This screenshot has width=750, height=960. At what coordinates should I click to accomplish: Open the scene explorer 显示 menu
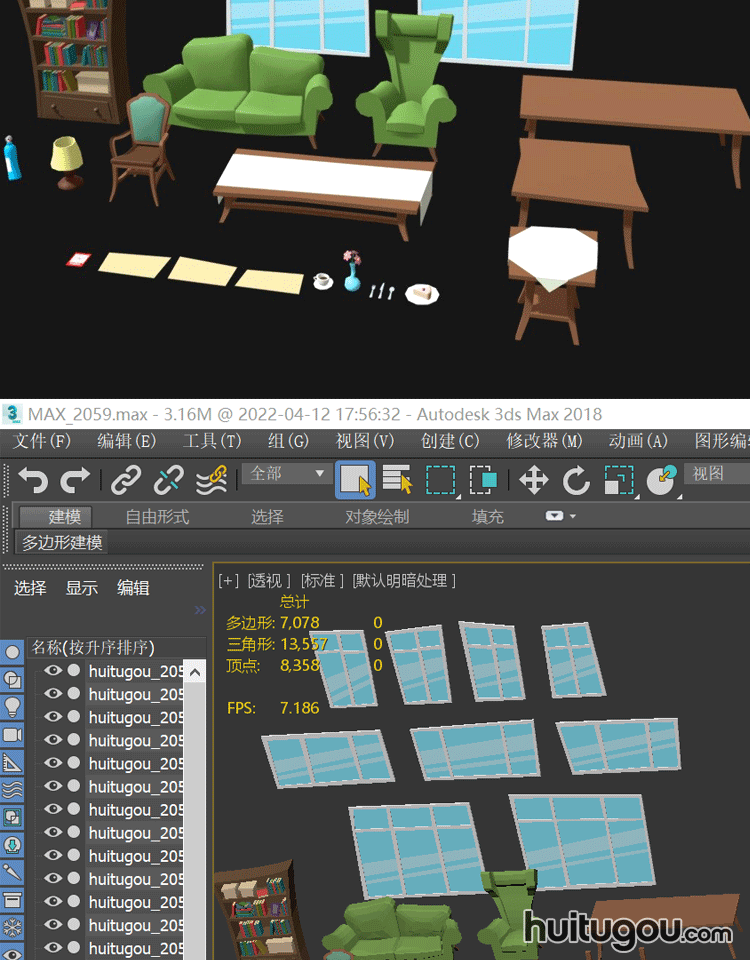[x=81, y=588]
